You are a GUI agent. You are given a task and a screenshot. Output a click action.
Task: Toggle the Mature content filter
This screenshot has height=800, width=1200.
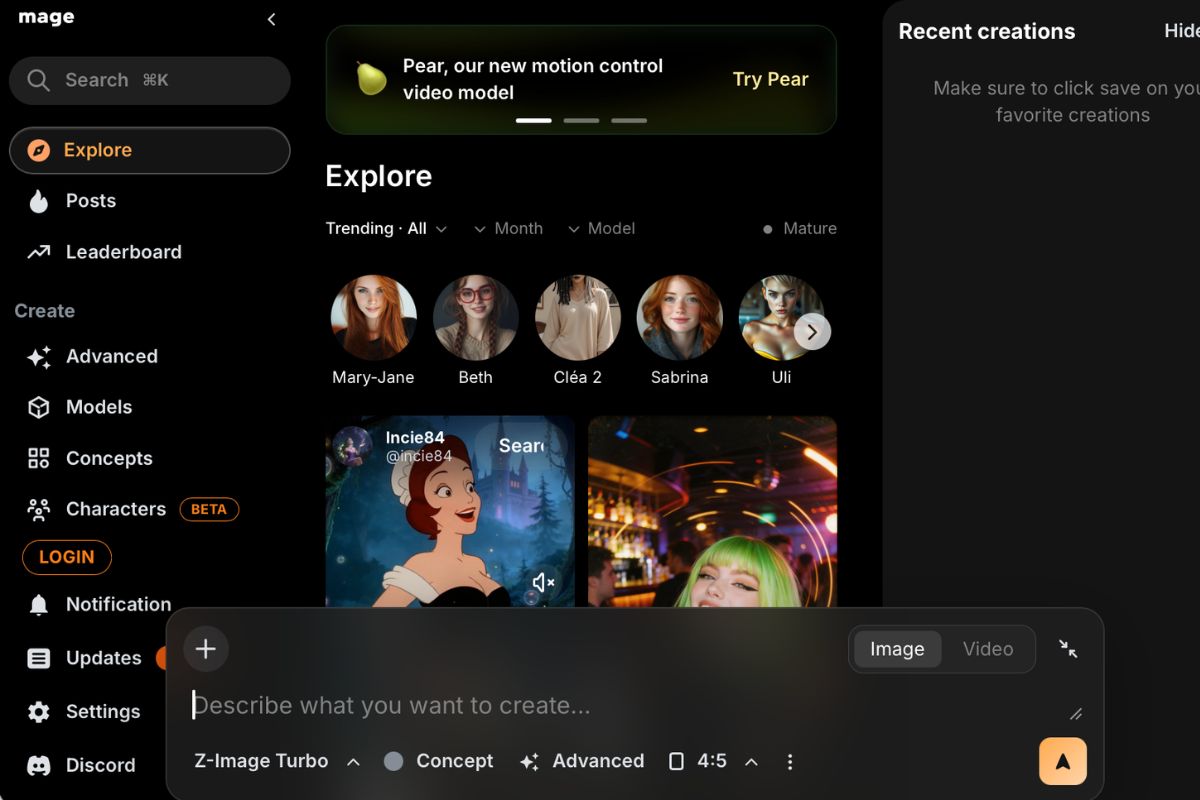tap(799, 229)
